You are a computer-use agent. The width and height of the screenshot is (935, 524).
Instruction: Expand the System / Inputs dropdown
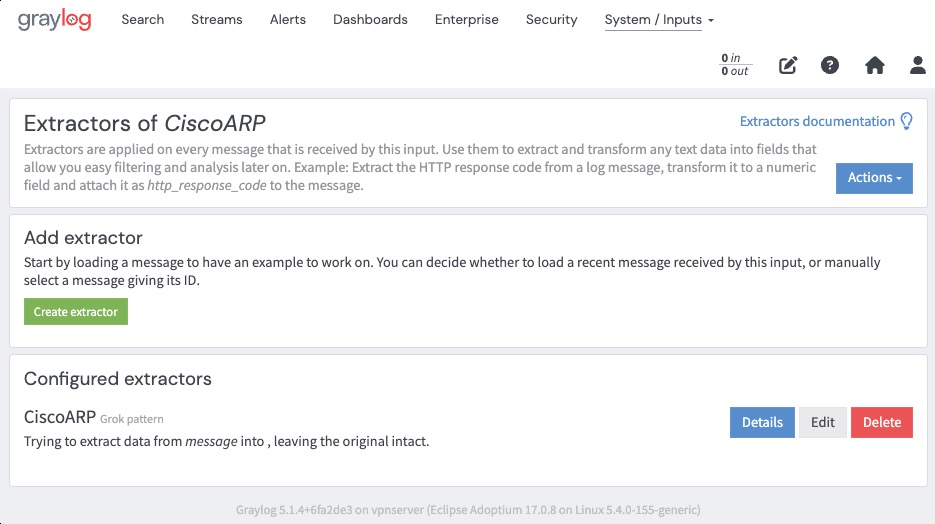(x=659, y=20)
